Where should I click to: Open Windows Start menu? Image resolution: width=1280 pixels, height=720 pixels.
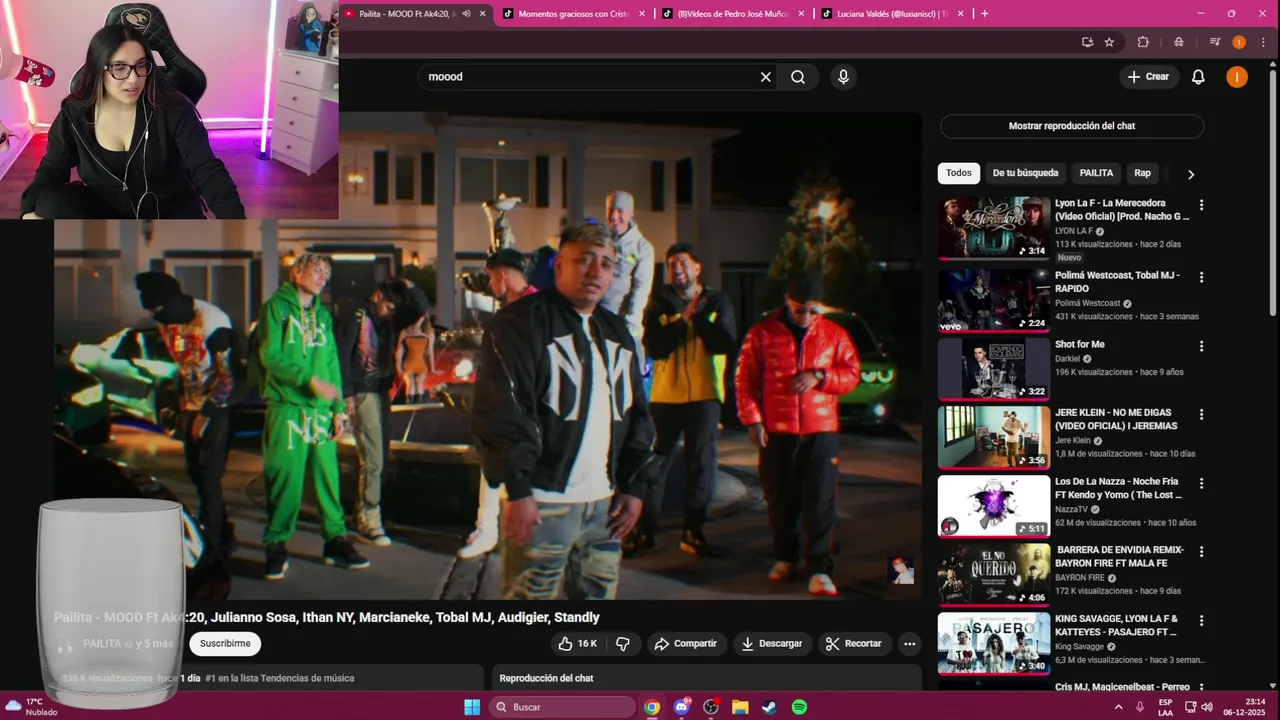[x=472, y=707]
